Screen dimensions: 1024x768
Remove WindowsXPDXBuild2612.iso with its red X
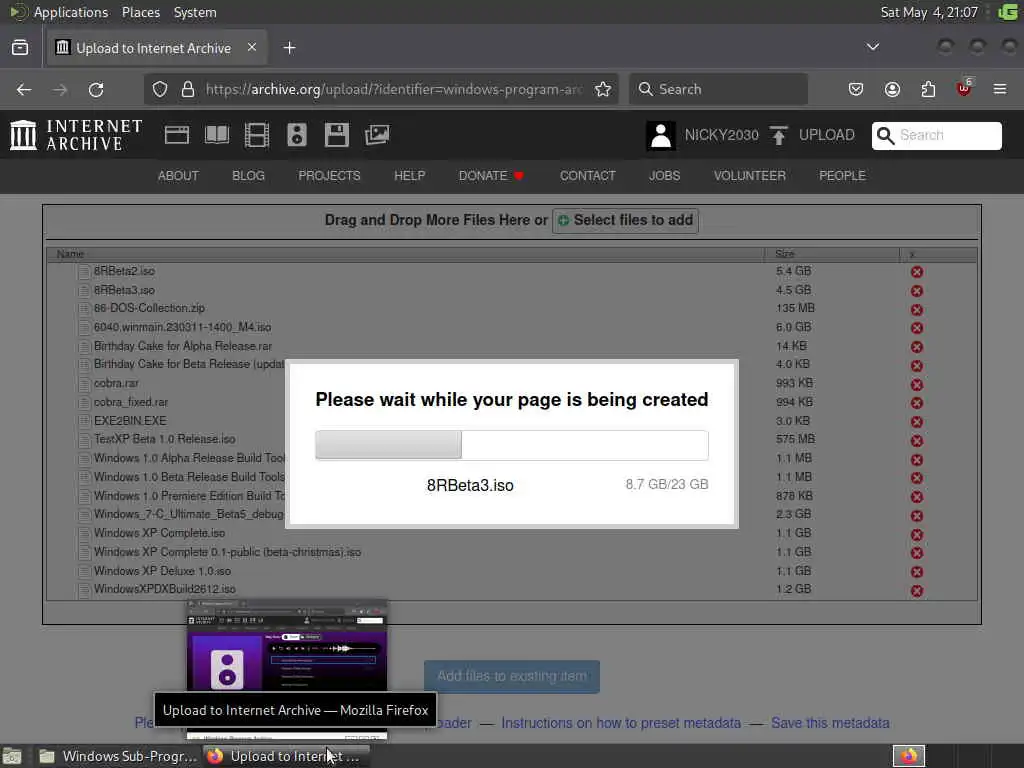click(x=917, y=590)
